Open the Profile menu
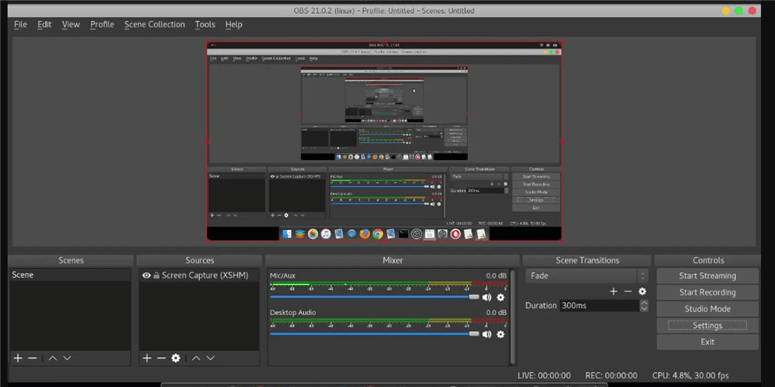The height and width of the screenshot is (387, 775). 102,24
